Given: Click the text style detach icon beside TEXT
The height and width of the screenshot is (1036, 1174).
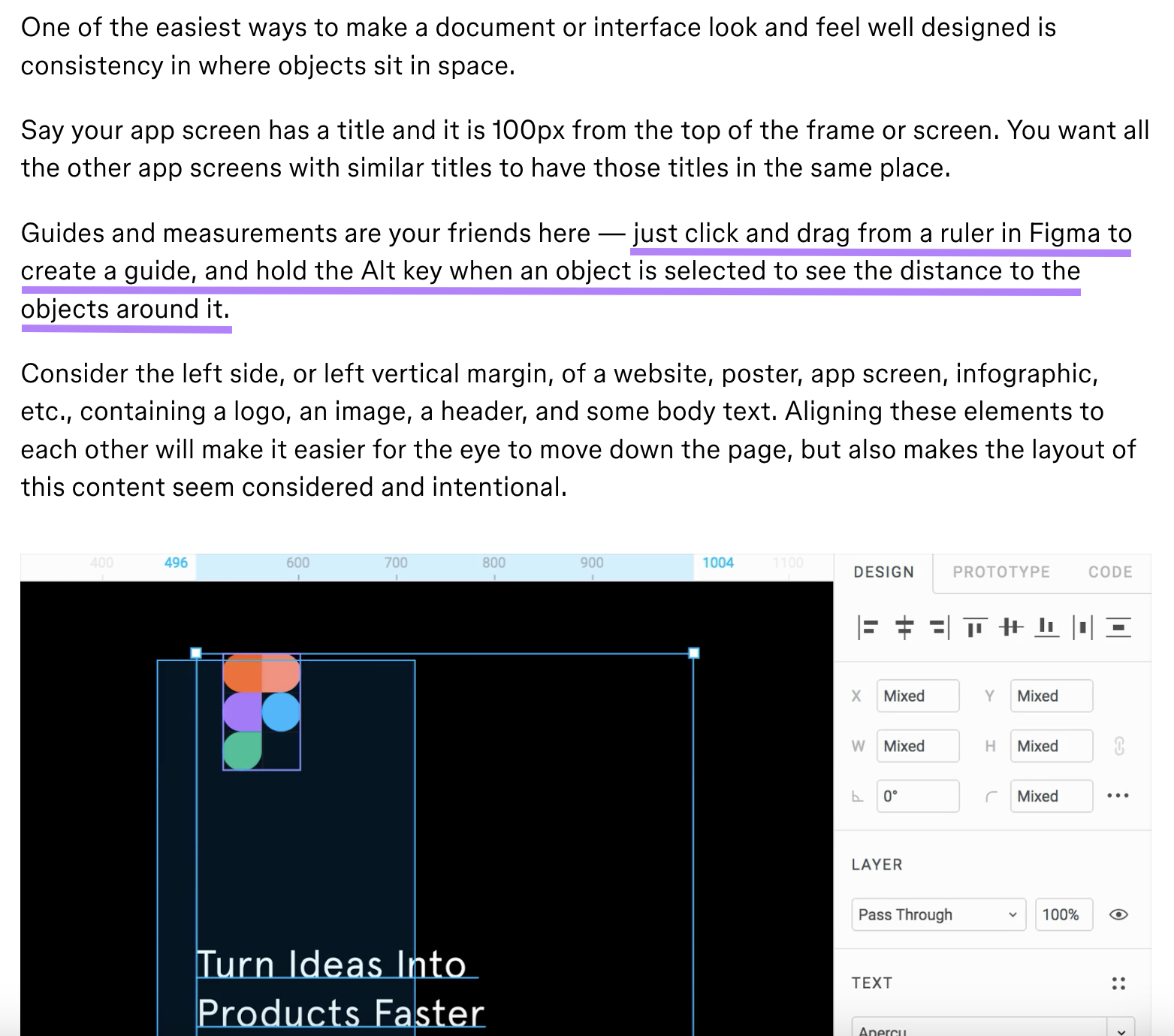Looking at the screenshot, I should (1118, 982).
